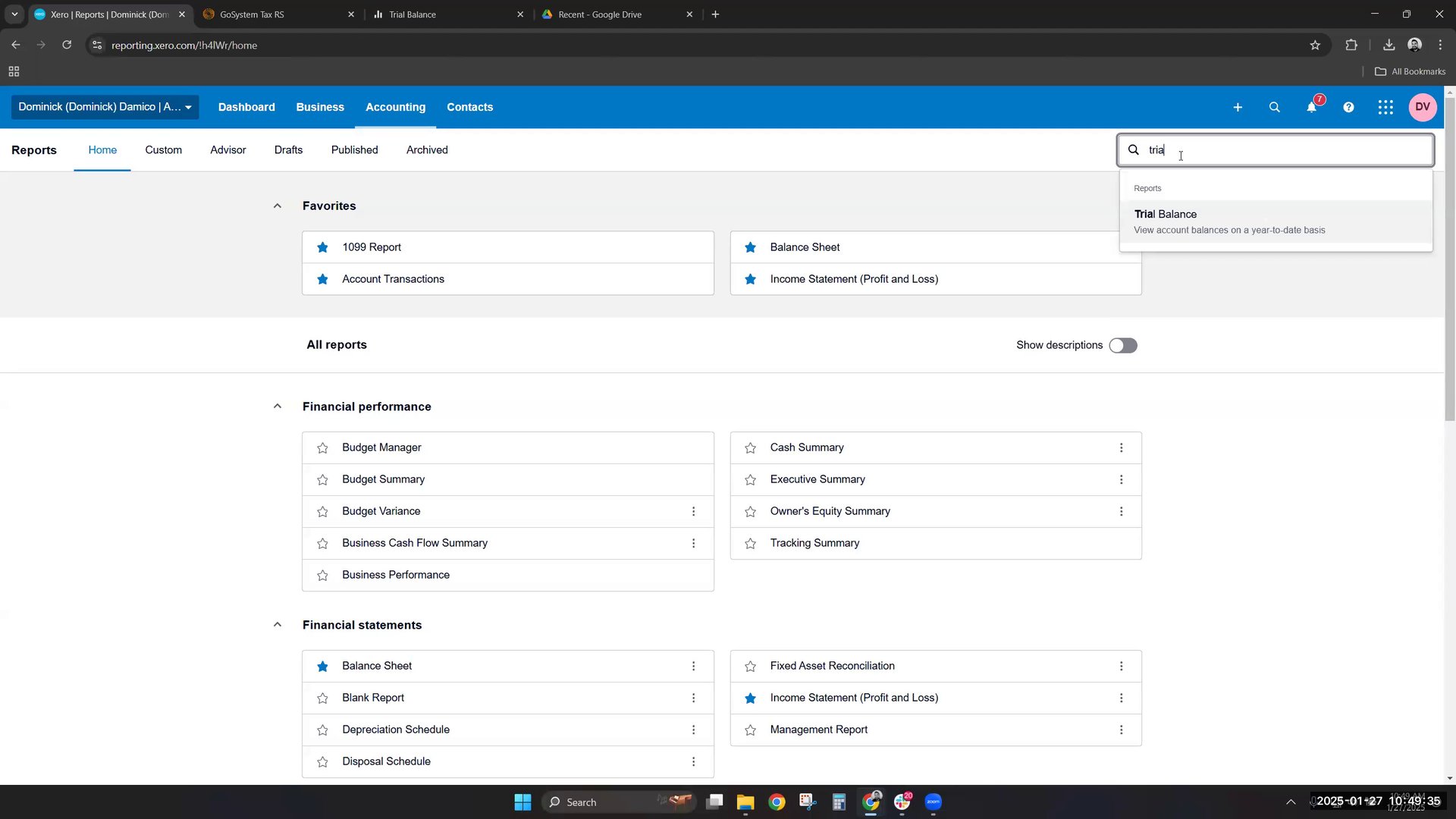Viewport: 1456px width, 819px height.
Task: Open the Executive Summary report
Action: tap(817, 479)
